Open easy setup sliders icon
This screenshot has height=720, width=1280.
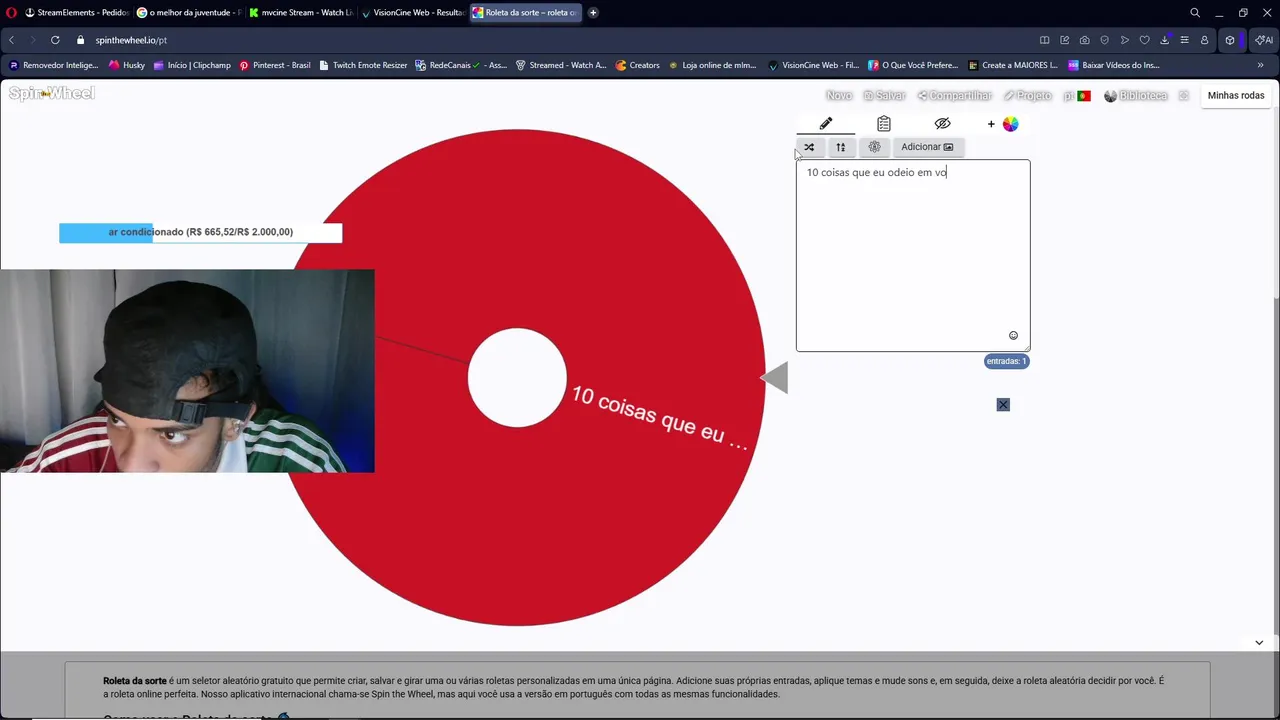point(1184,40)
